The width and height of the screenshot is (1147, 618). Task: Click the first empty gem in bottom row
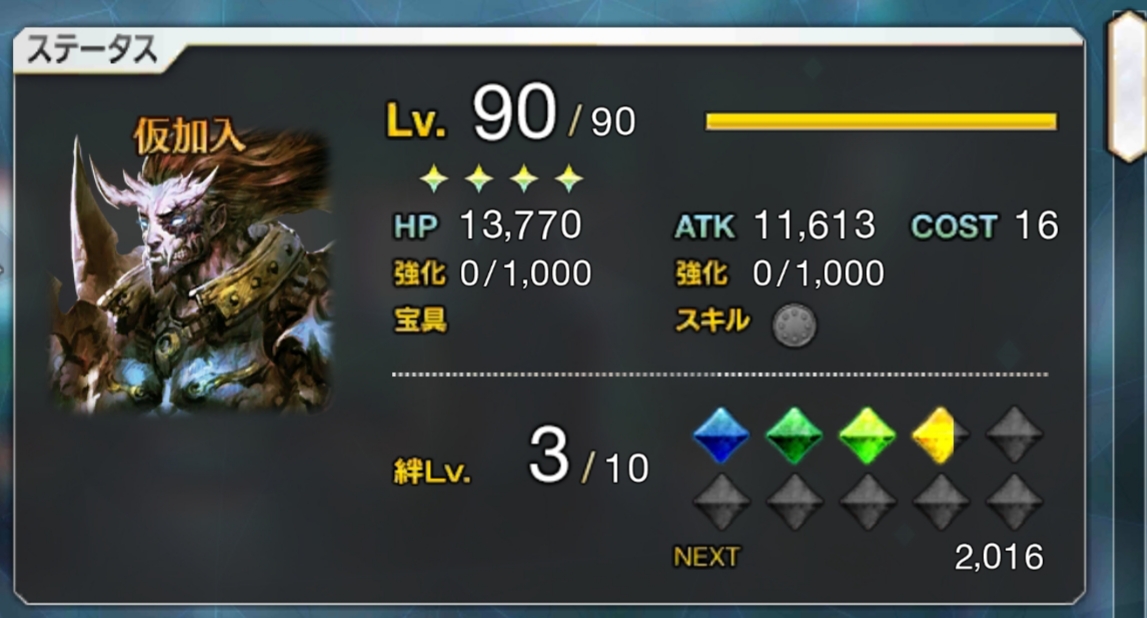click(x=721, y=502)
